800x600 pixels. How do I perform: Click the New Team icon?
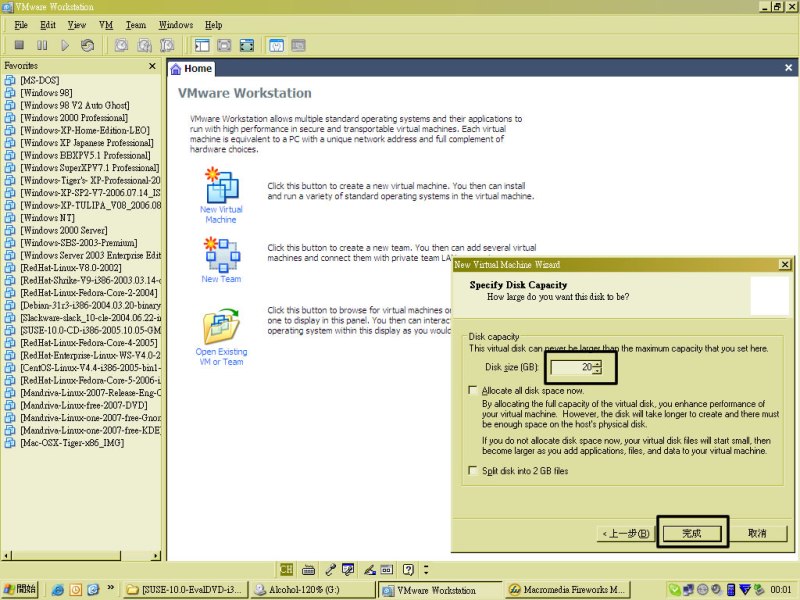point(221,255)
